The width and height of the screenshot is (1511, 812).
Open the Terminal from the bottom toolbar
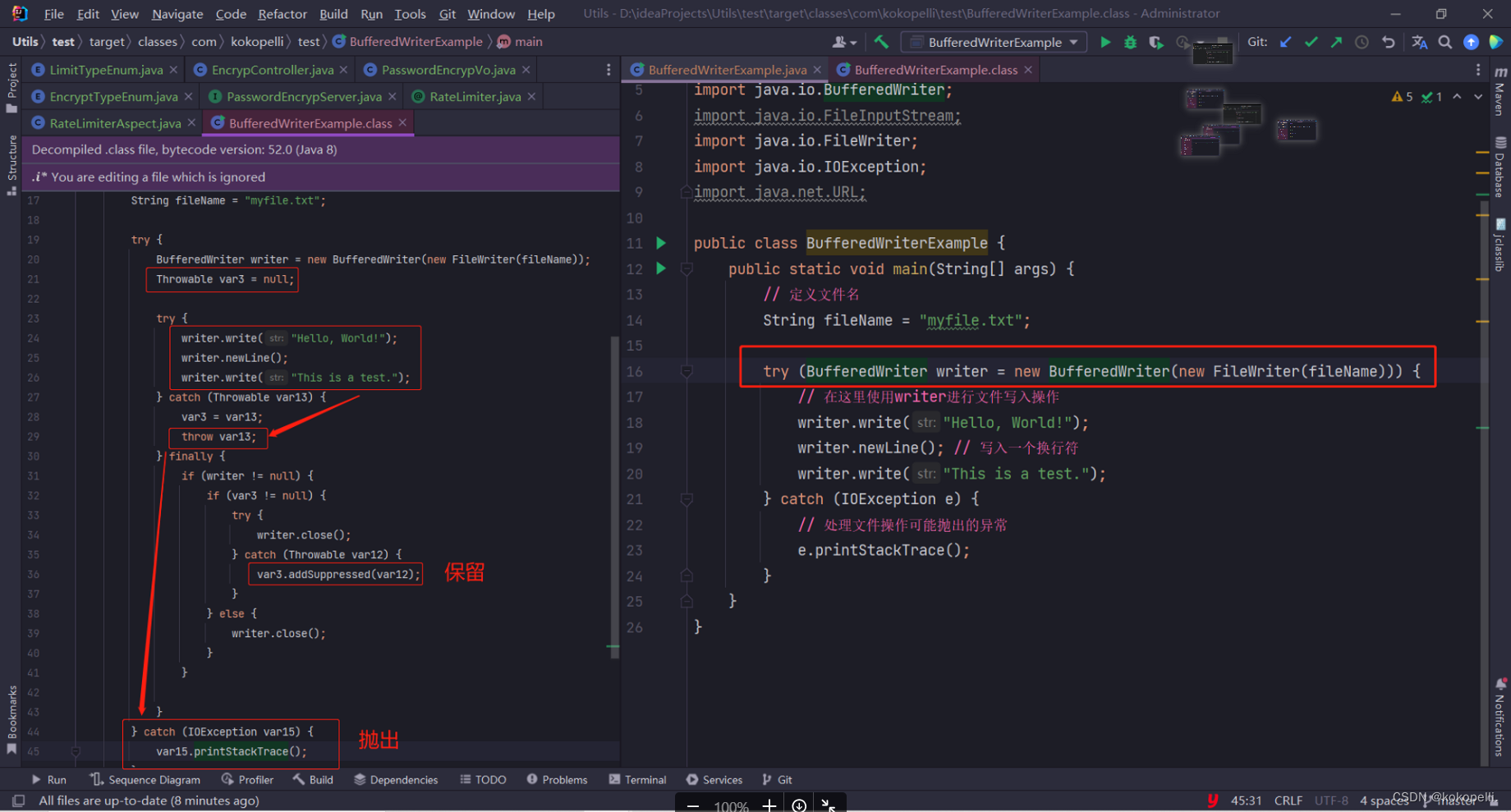click(x=641, y=779)
